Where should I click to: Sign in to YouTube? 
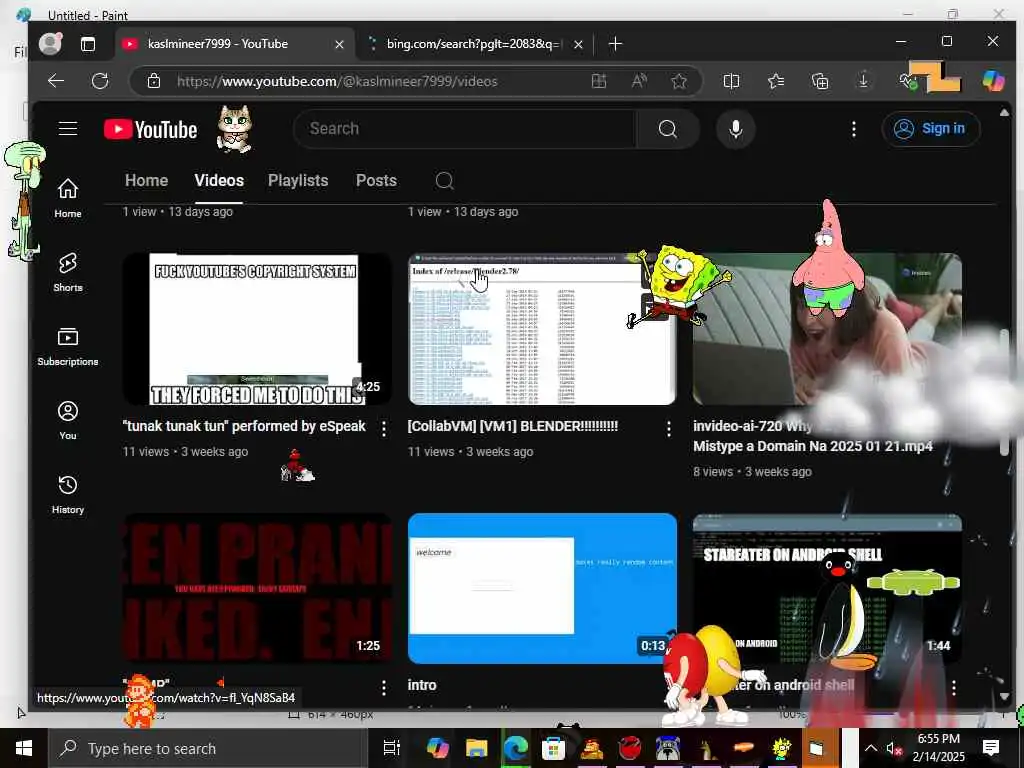[x=931, y=129]
